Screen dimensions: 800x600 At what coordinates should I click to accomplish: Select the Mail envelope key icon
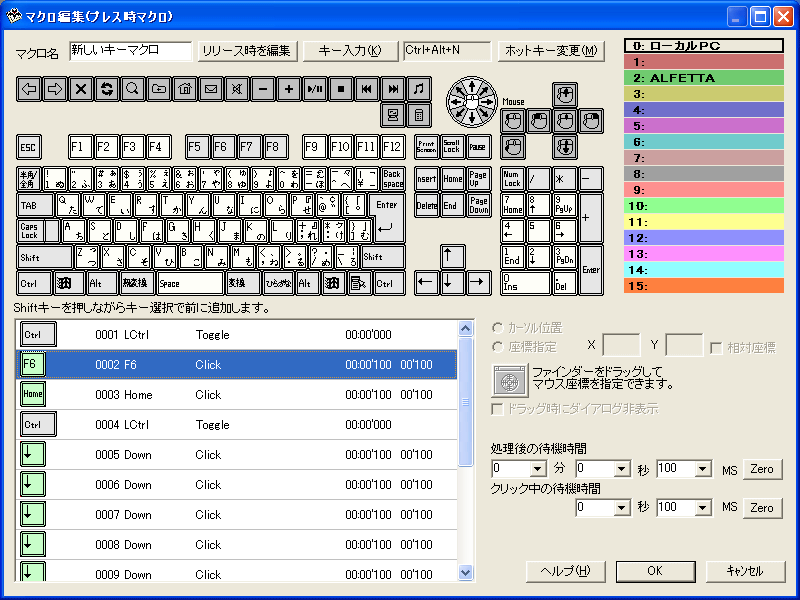coord(211,89)
